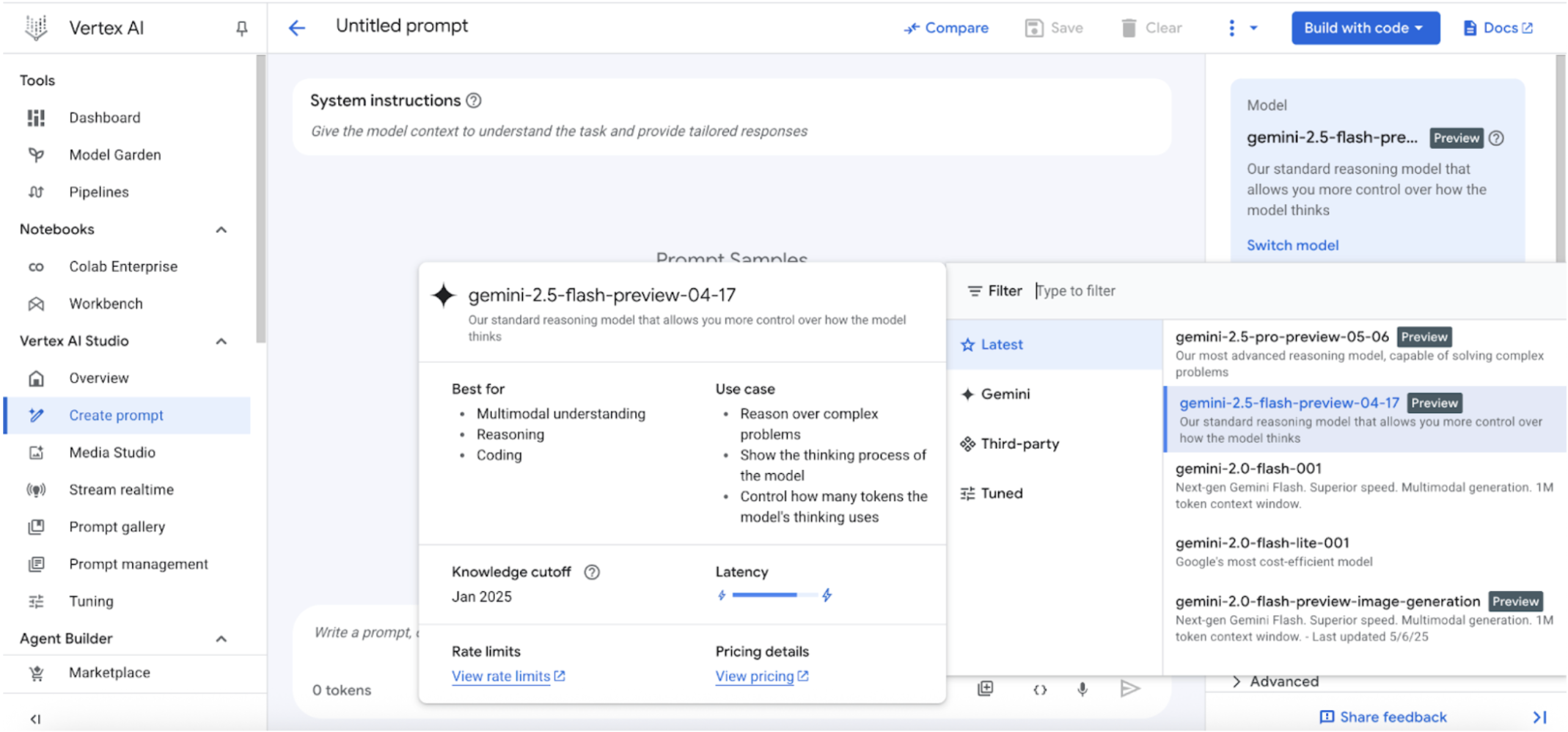Screen dimensions: 1568x732
Task: Open the Dashboard page
Action: coord(104,117)
